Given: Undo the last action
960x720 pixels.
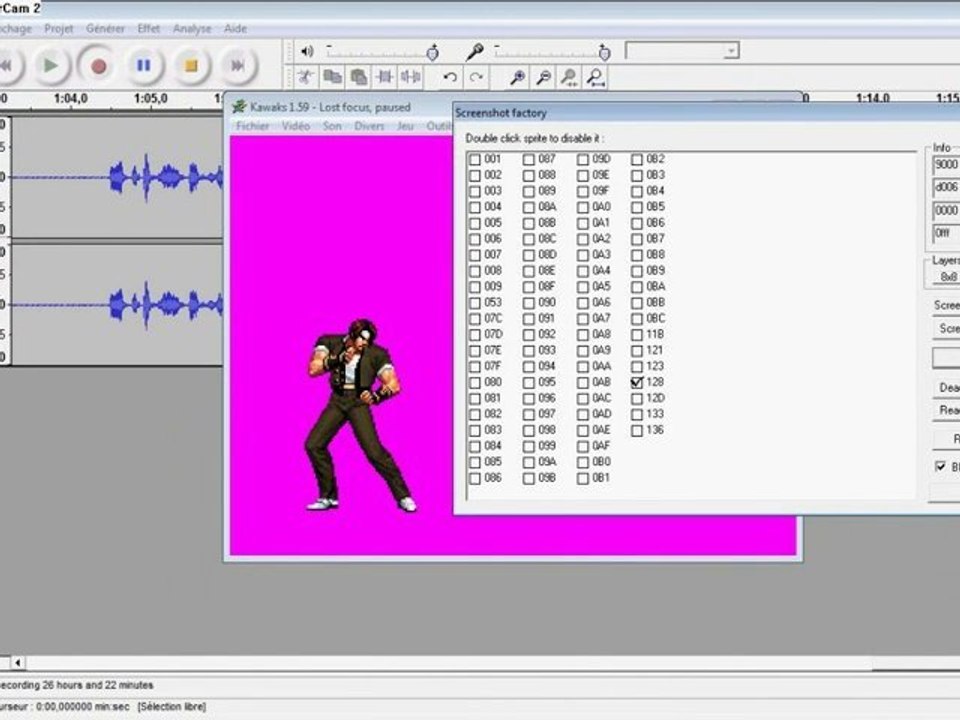Looking at the screenshot, I should pos(450,77).
